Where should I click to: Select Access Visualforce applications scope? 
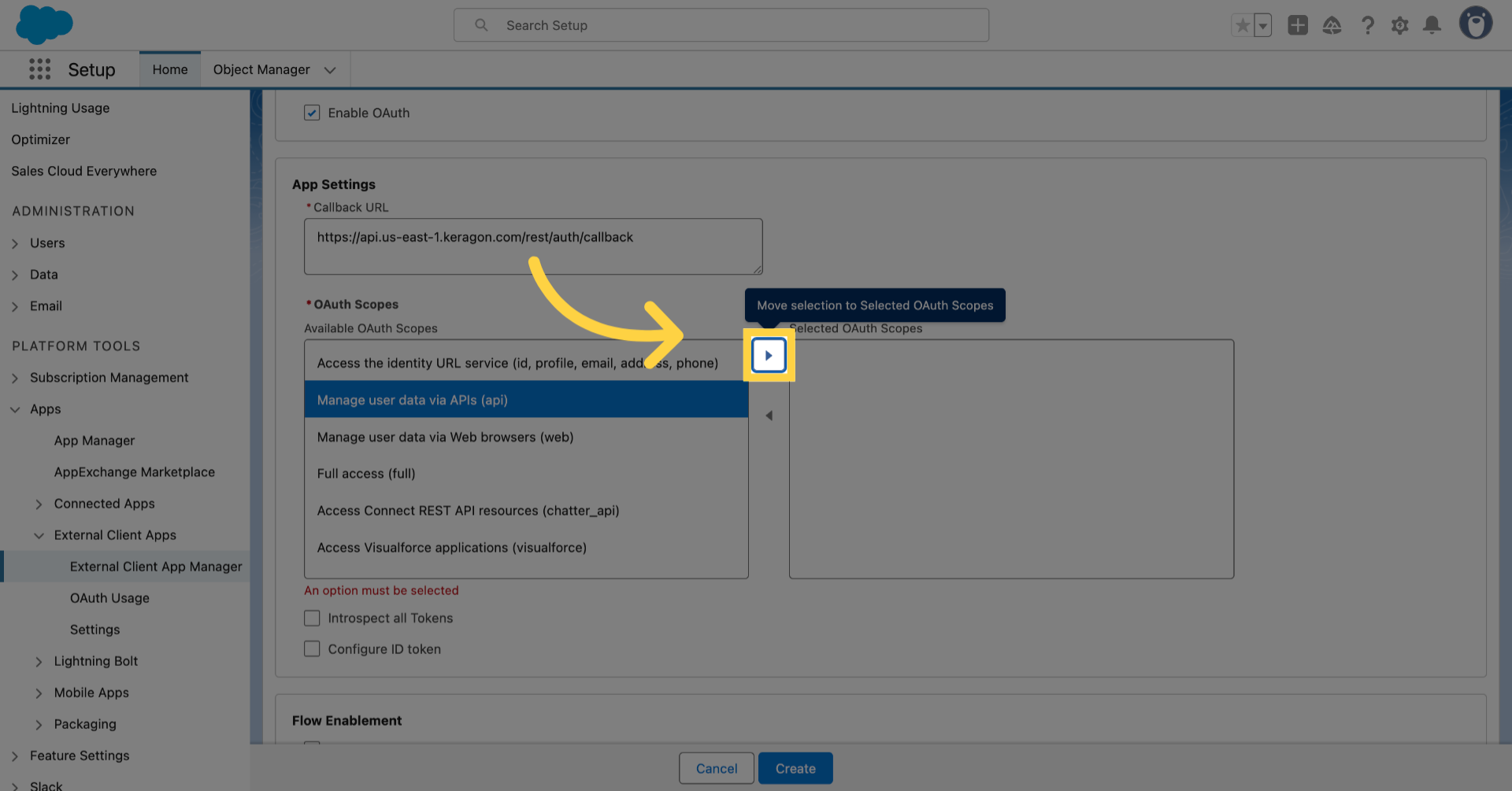click(x=526, y=548)
